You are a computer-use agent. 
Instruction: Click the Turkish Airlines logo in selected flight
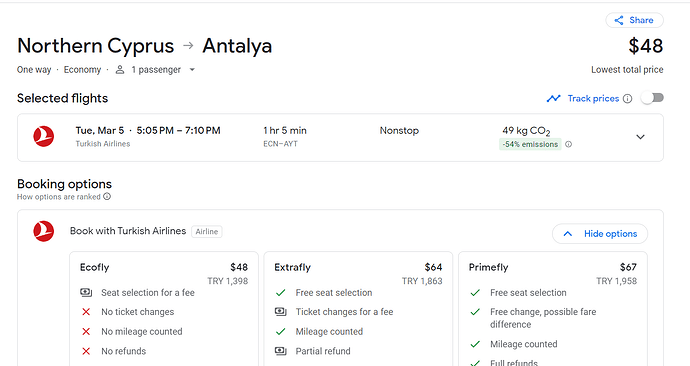point(44,136)
